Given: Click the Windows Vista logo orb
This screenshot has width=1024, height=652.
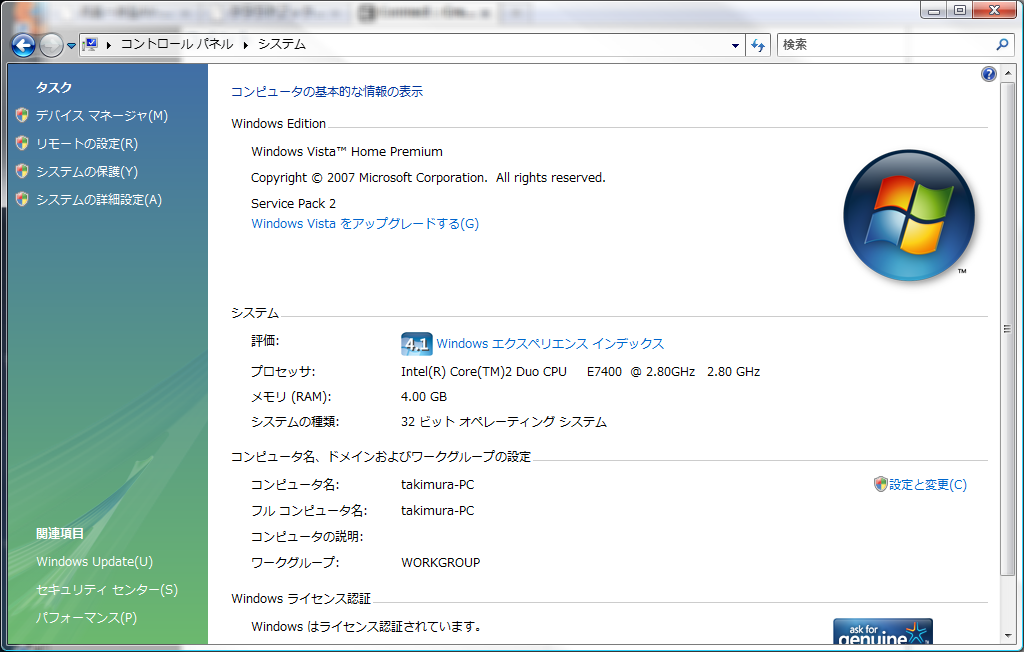Looking at the screenshot, I should pos(908,216).
